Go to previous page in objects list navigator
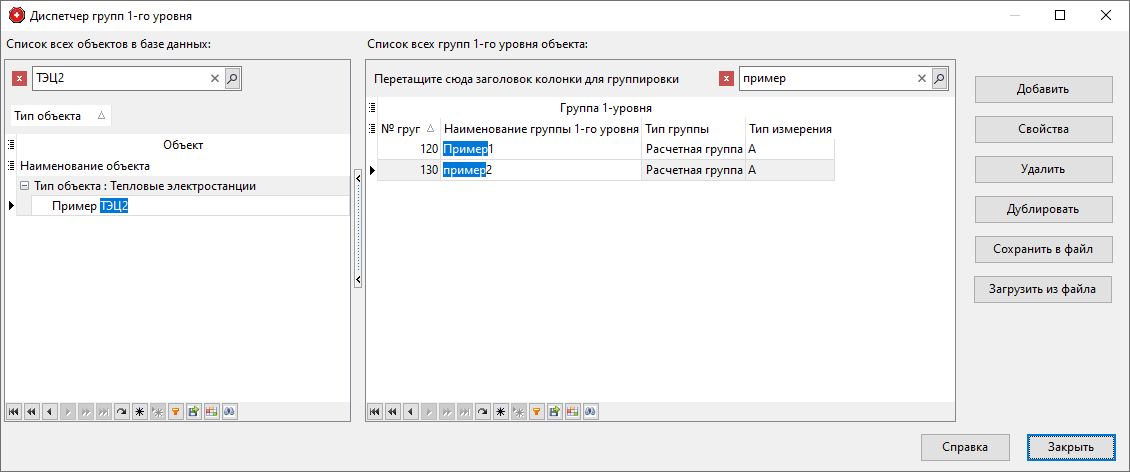This screenshot has width=1130, height=472. point(31,411)
